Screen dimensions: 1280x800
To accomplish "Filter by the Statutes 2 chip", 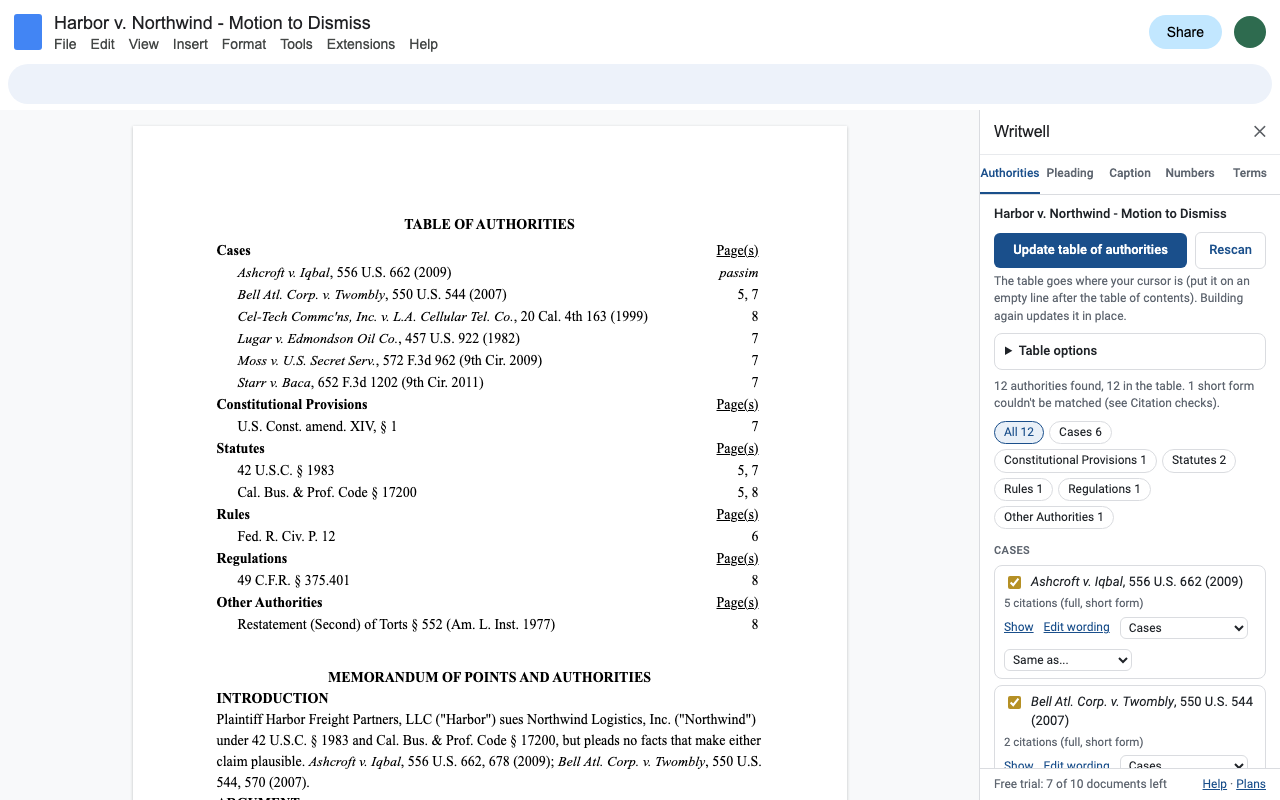I will (1199, 460).
